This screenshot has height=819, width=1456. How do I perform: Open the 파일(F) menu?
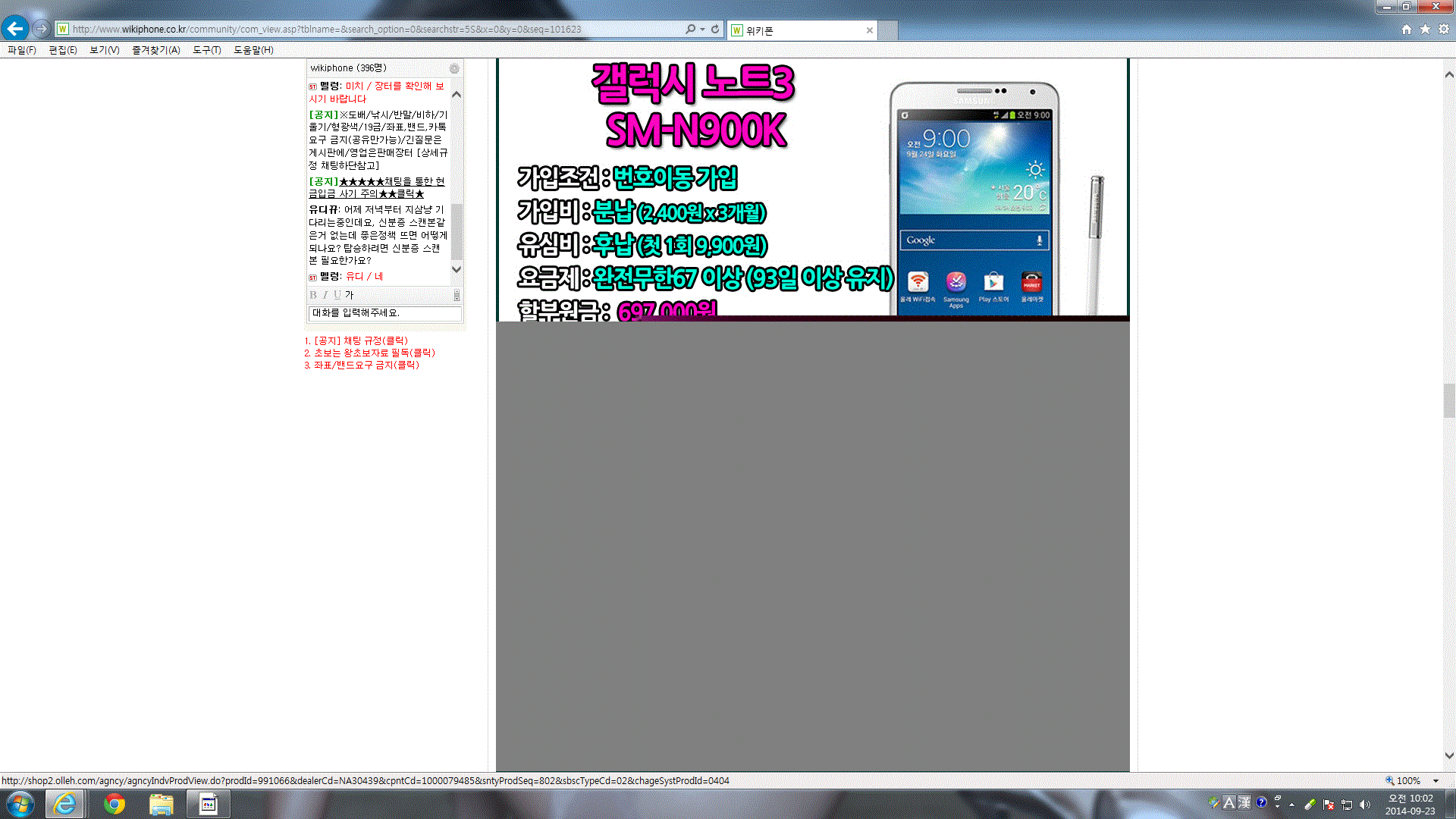[x=22, y=50]
